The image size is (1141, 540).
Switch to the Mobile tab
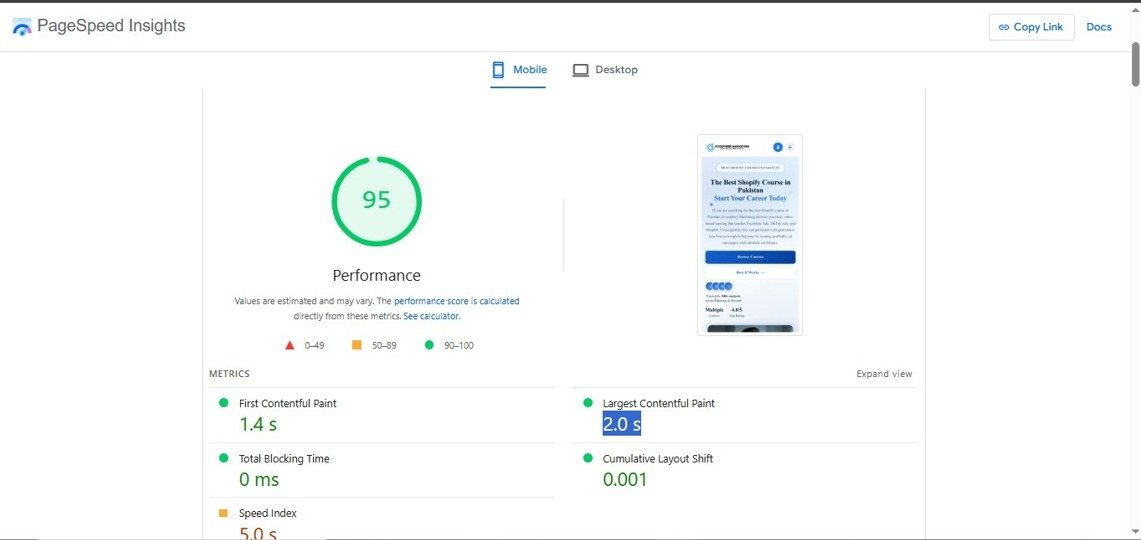pyautogui.click(x=519, y=70)
